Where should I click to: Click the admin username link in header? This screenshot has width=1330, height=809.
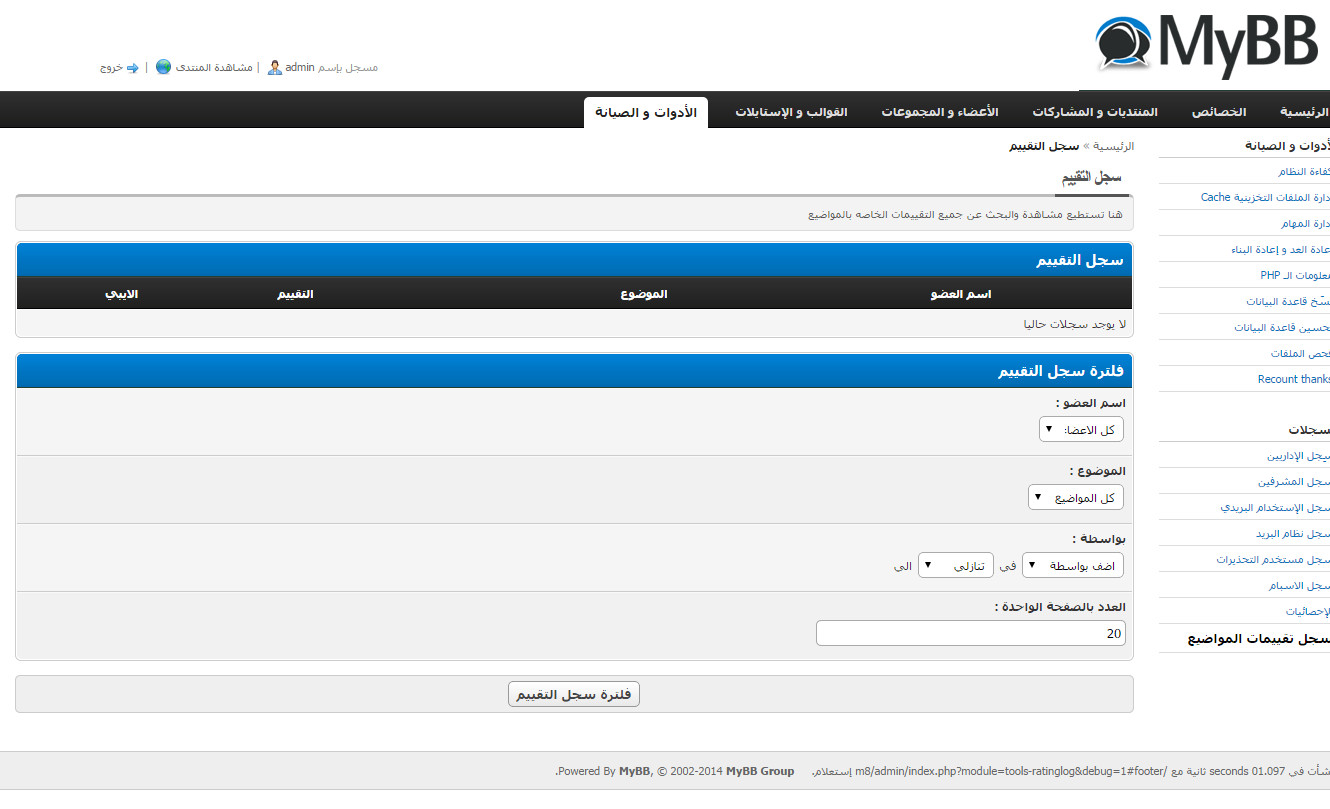pyautogui.click(x=300, y=67)
